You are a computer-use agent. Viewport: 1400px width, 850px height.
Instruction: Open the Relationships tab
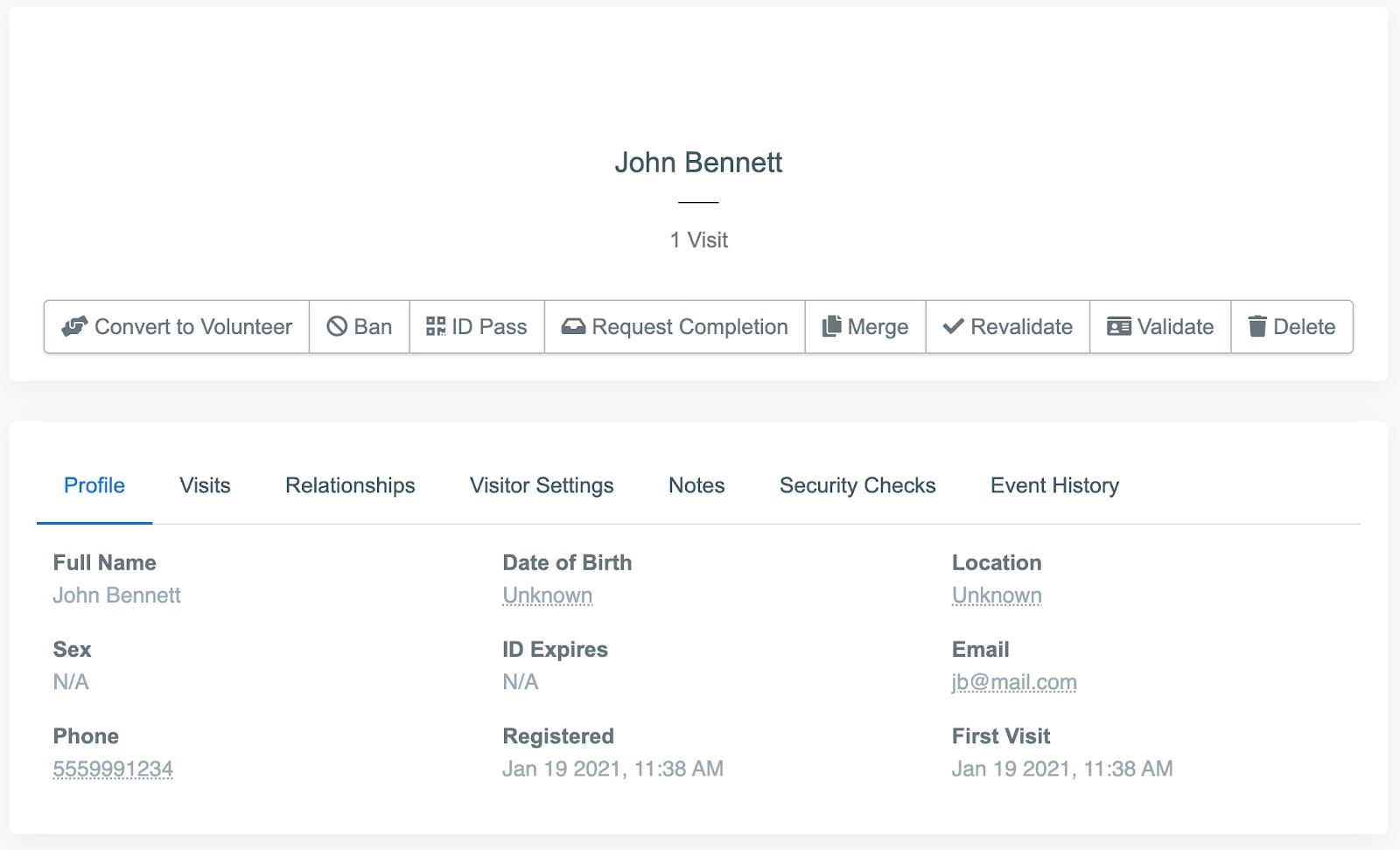350,485
